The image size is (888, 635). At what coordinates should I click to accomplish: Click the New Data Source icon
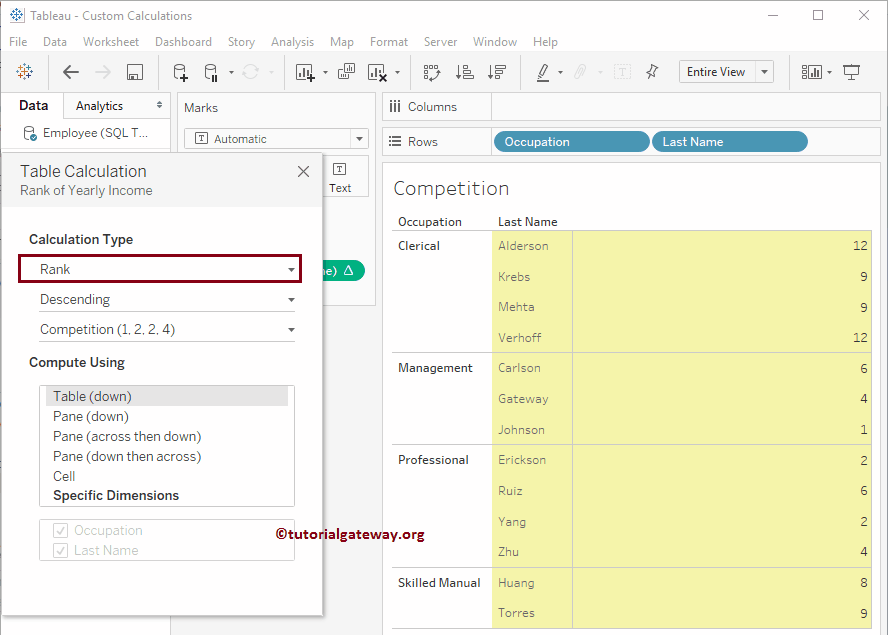(179, 71)
